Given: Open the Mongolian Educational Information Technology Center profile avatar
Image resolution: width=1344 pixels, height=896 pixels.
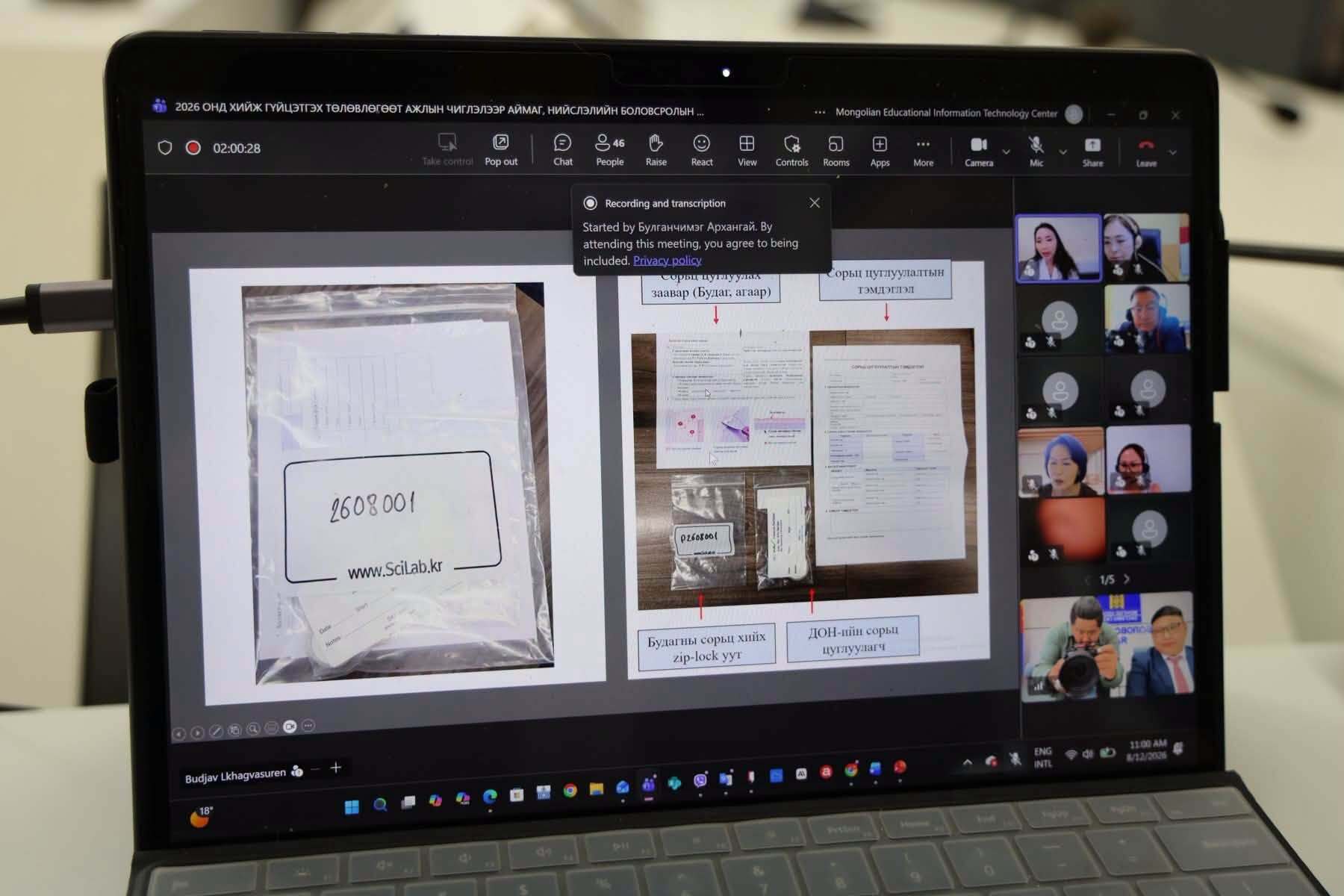Looking at the screenshot, I should [1074, 113].
